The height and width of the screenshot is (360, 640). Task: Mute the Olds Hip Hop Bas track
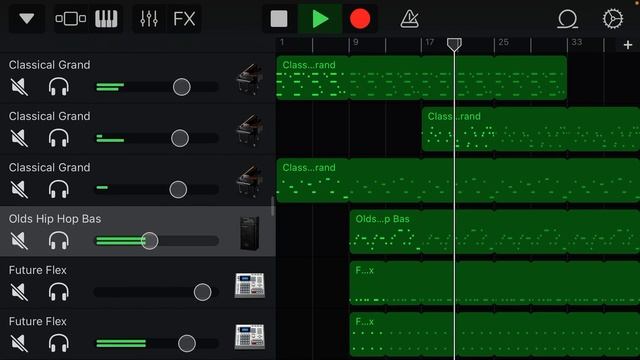point(19,241)
